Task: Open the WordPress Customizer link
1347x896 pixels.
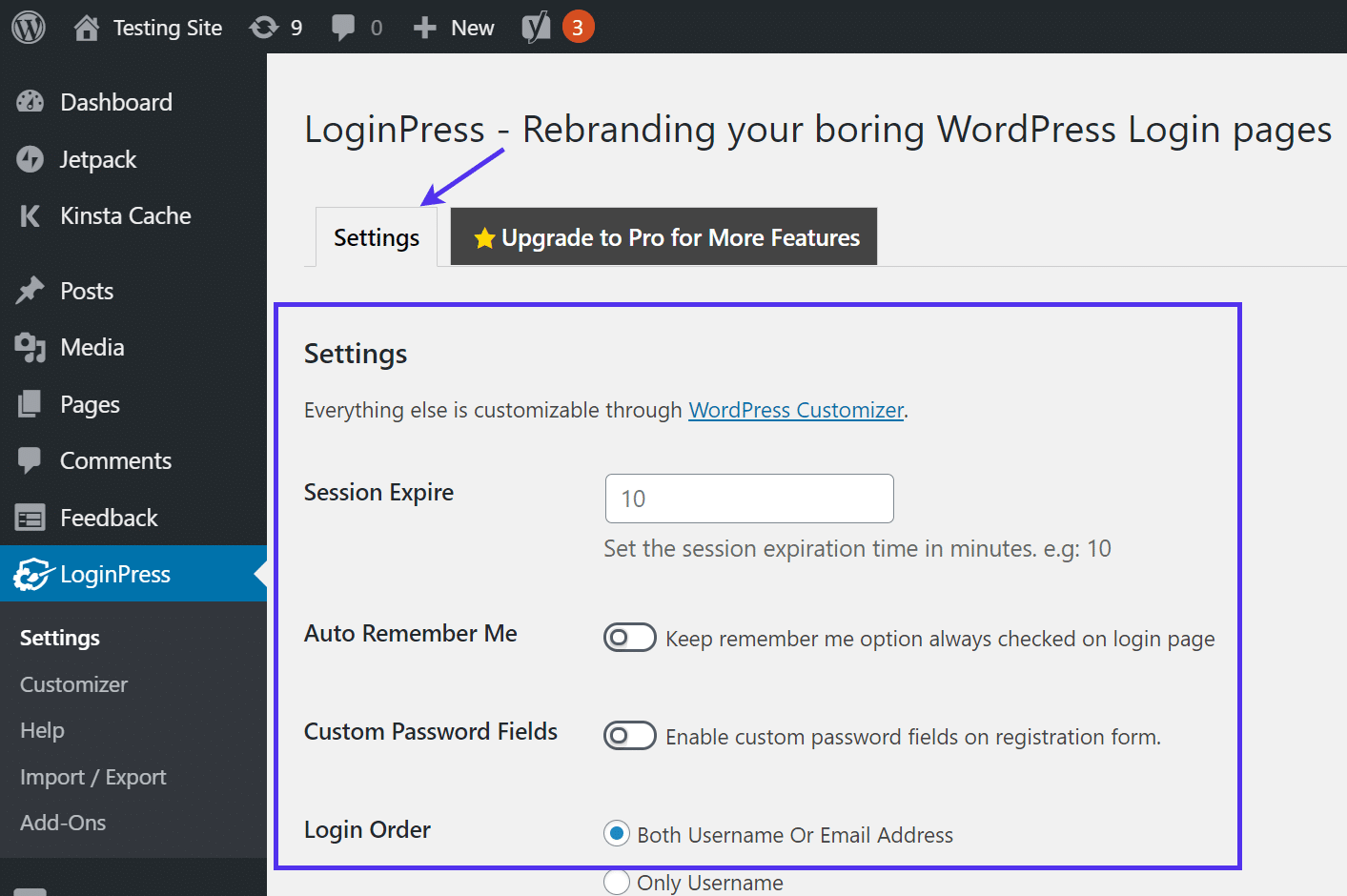Action: pos(795,410)
